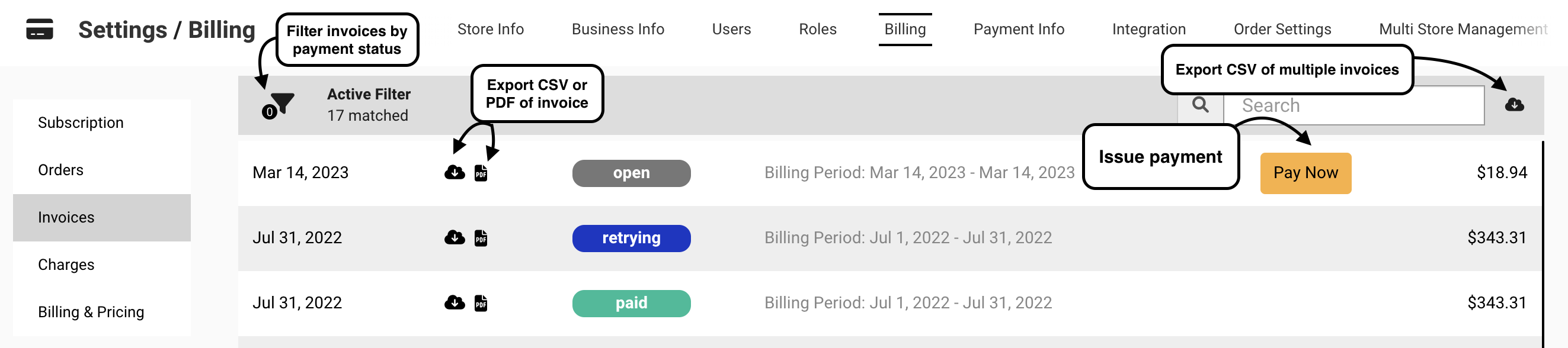The height and width of the screenshot is (348, 1568).
Task: Select the Users tab
Action: click(731, 29)
